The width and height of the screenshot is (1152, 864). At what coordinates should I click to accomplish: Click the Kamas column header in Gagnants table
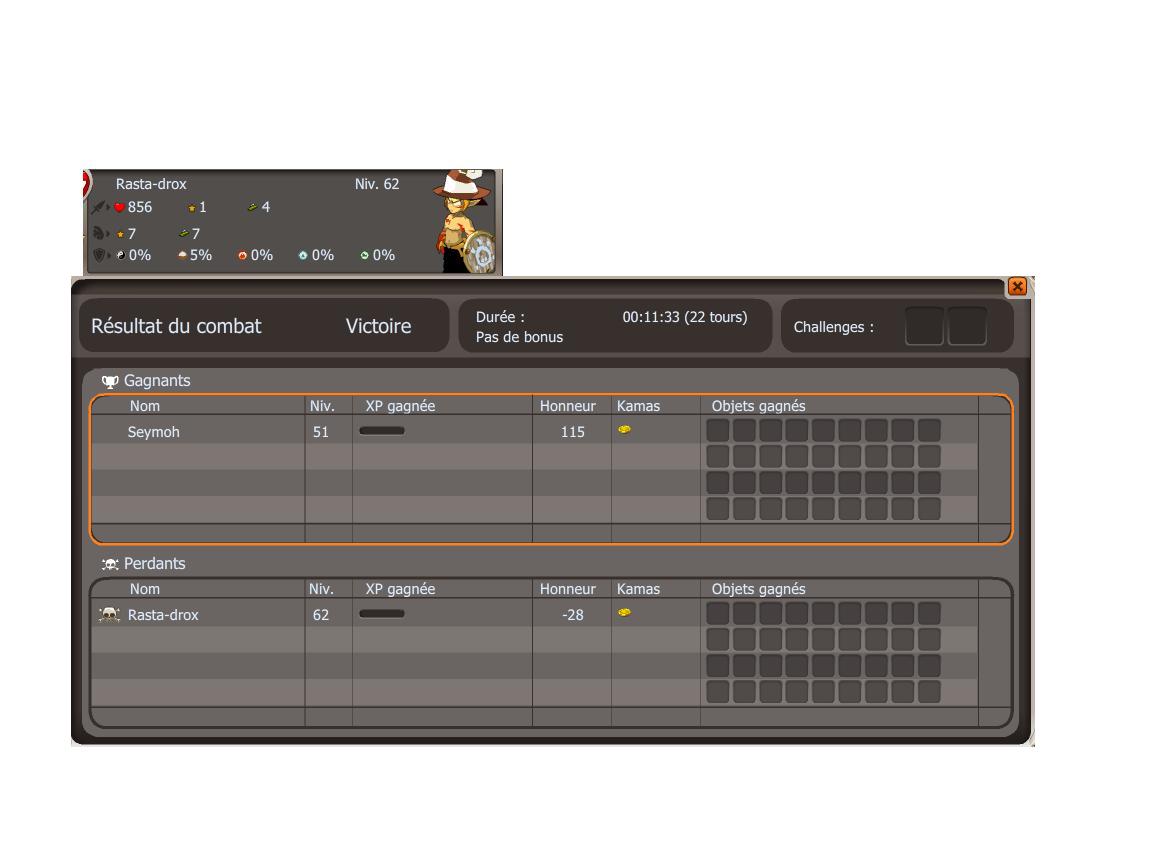pyautogui.click(x=638, y=406)
